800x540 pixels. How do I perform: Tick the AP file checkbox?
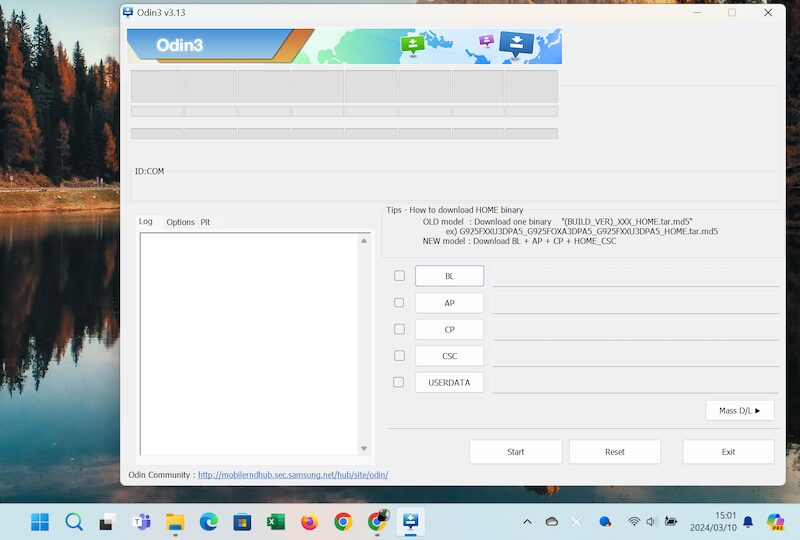pyautogui.click(x=399, y=302)
